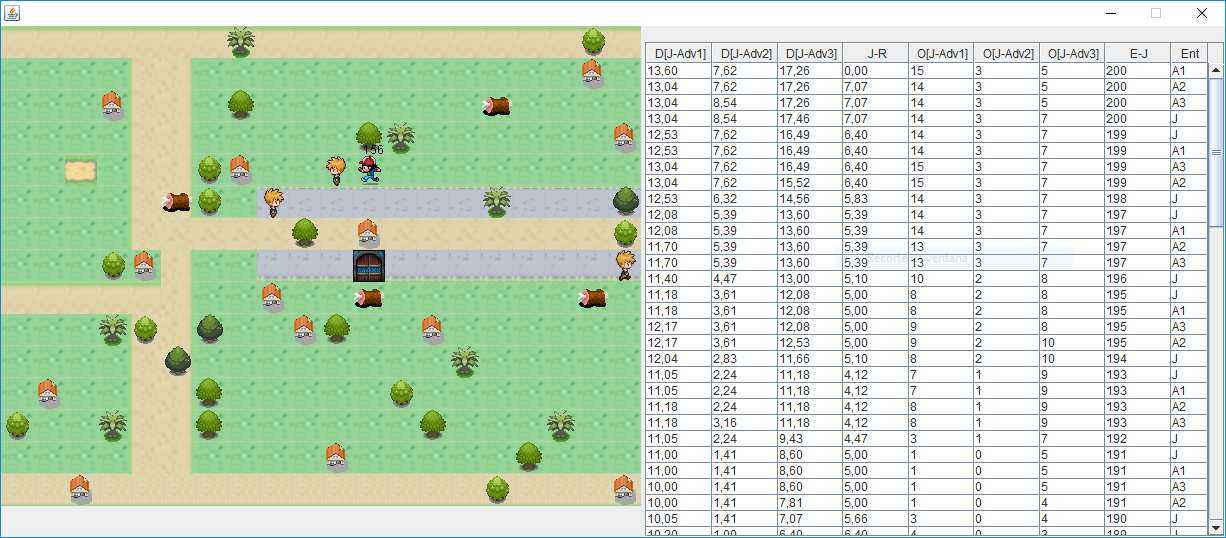Click the 3,16 cell

click(744, 423)
